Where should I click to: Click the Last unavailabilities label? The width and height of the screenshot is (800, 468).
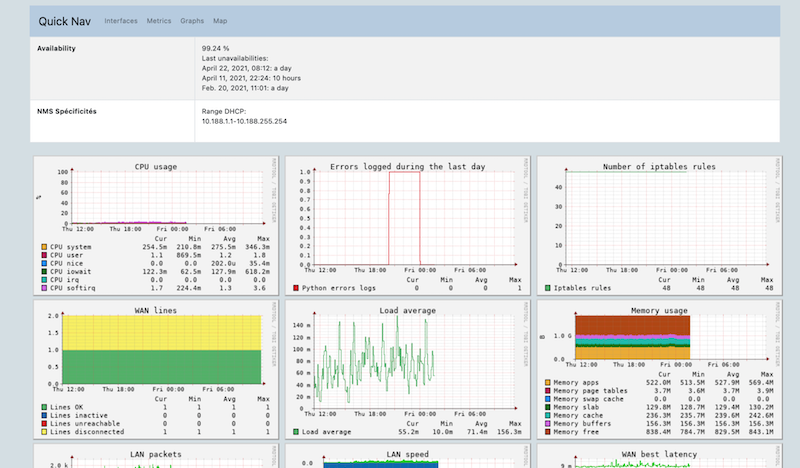point(235,58)
